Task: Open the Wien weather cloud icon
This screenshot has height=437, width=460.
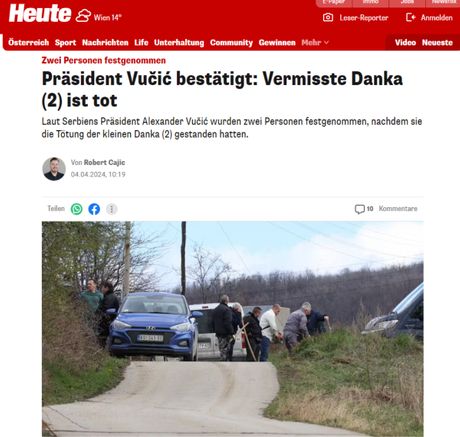Action: click(83, 16)
